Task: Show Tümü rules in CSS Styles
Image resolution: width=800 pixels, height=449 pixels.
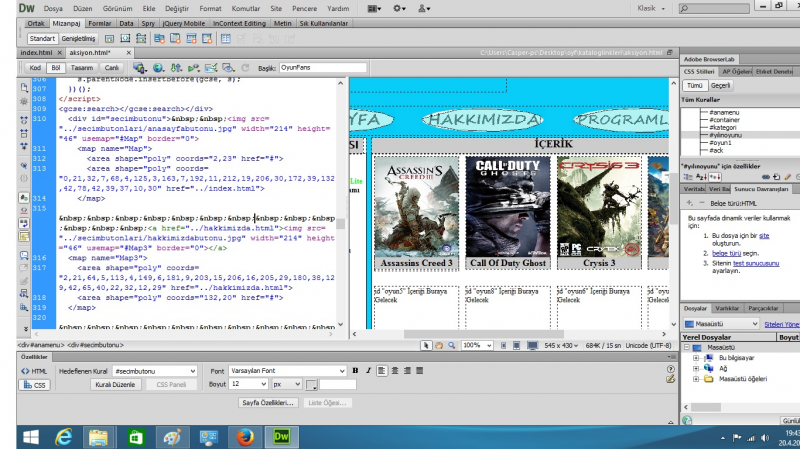Action: [x=694, y=85]
